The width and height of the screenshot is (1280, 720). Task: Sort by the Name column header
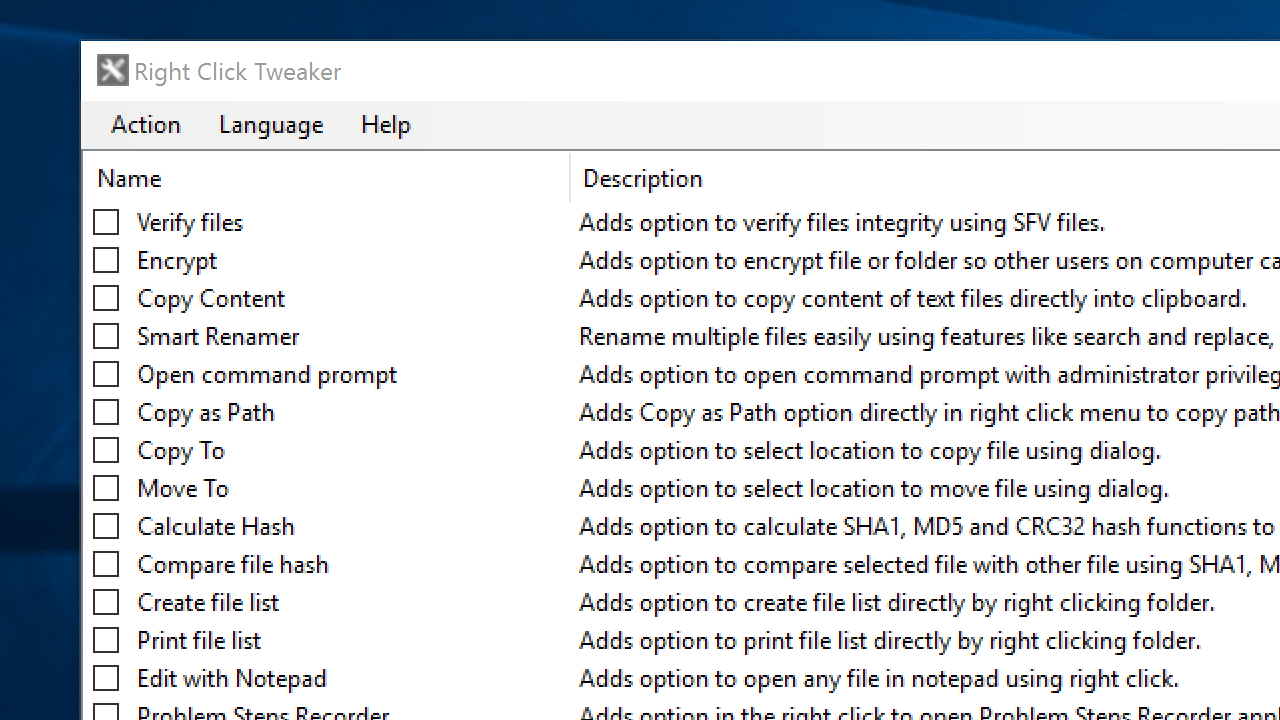tap(327, 178)
